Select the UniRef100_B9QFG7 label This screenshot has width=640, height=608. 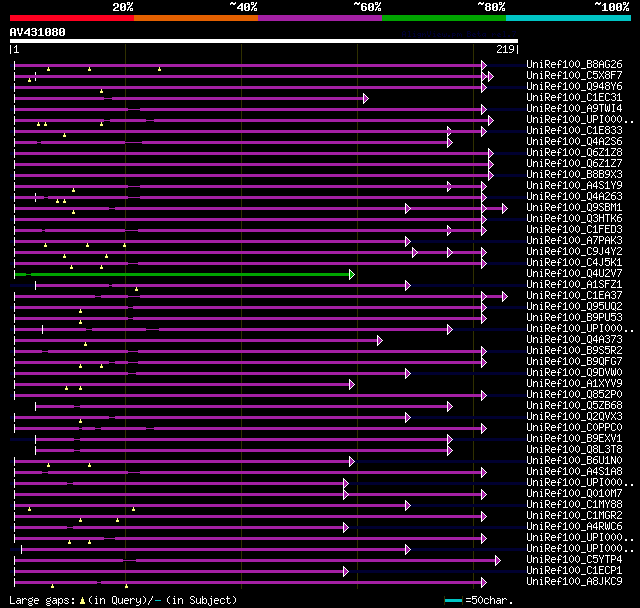(574, 362)
